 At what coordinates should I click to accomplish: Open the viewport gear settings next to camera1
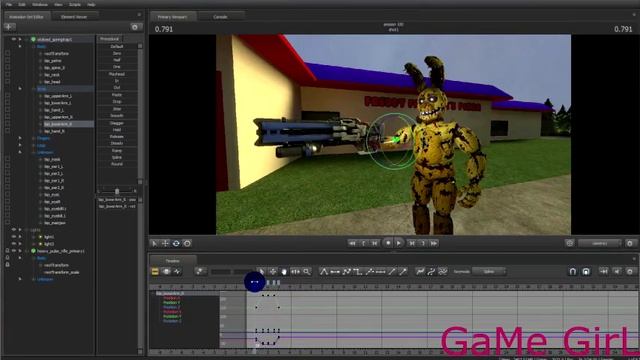[x=630, y=243]
